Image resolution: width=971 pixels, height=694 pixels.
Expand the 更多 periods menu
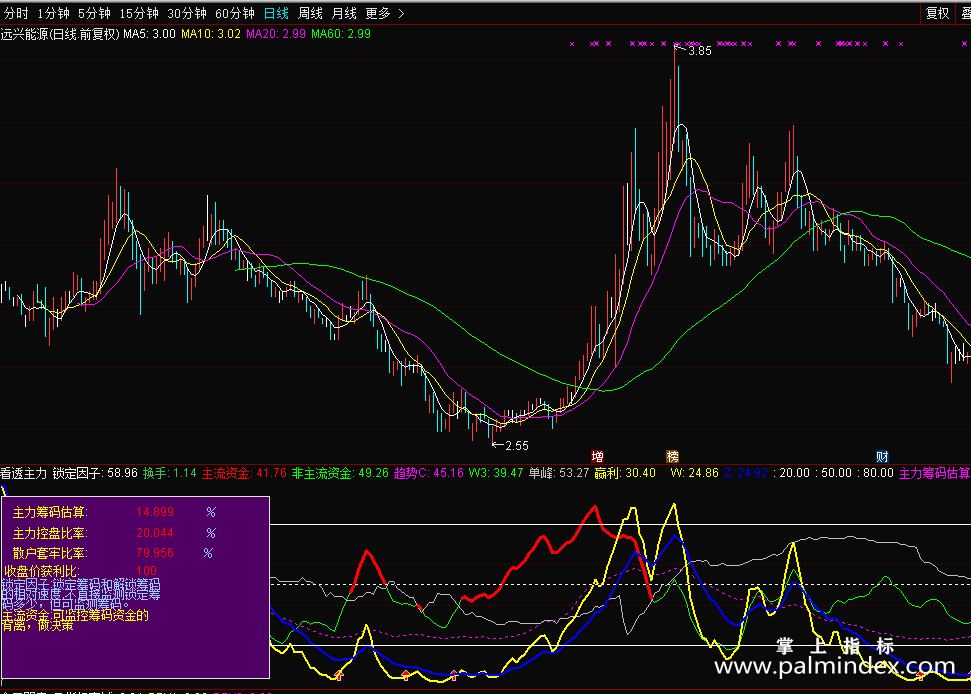tap(384, 13)
